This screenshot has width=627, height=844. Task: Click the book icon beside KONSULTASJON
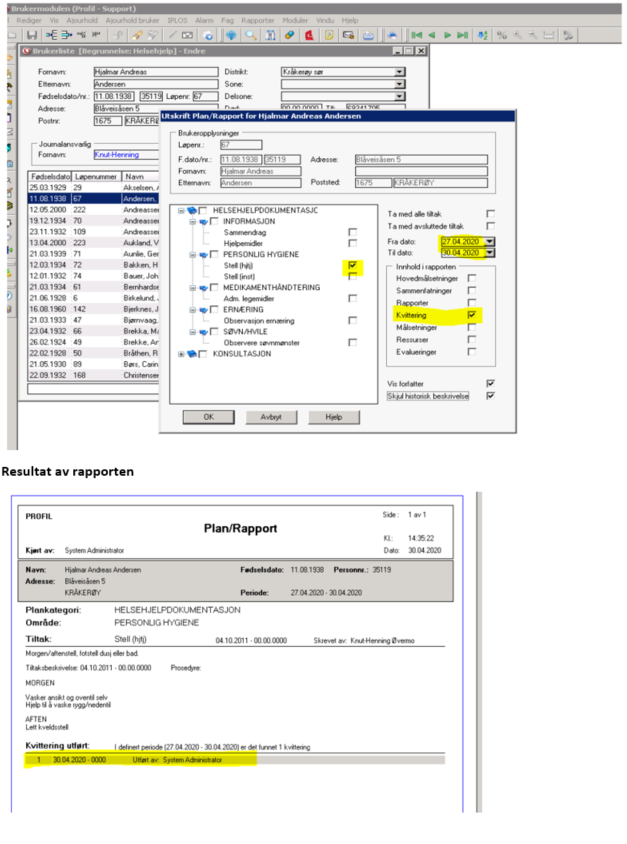[192, 354]
